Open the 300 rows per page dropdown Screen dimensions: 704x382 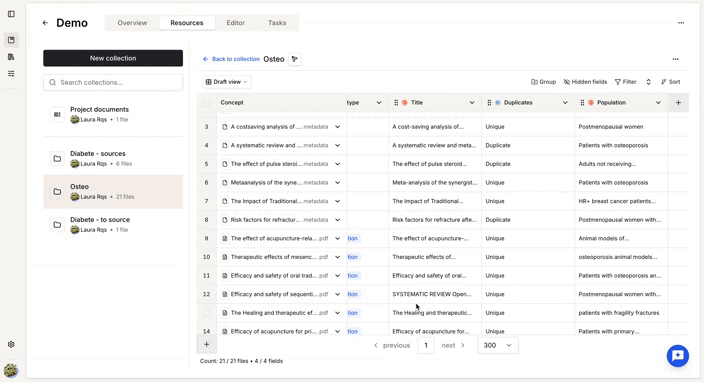[x=497, y=345]
